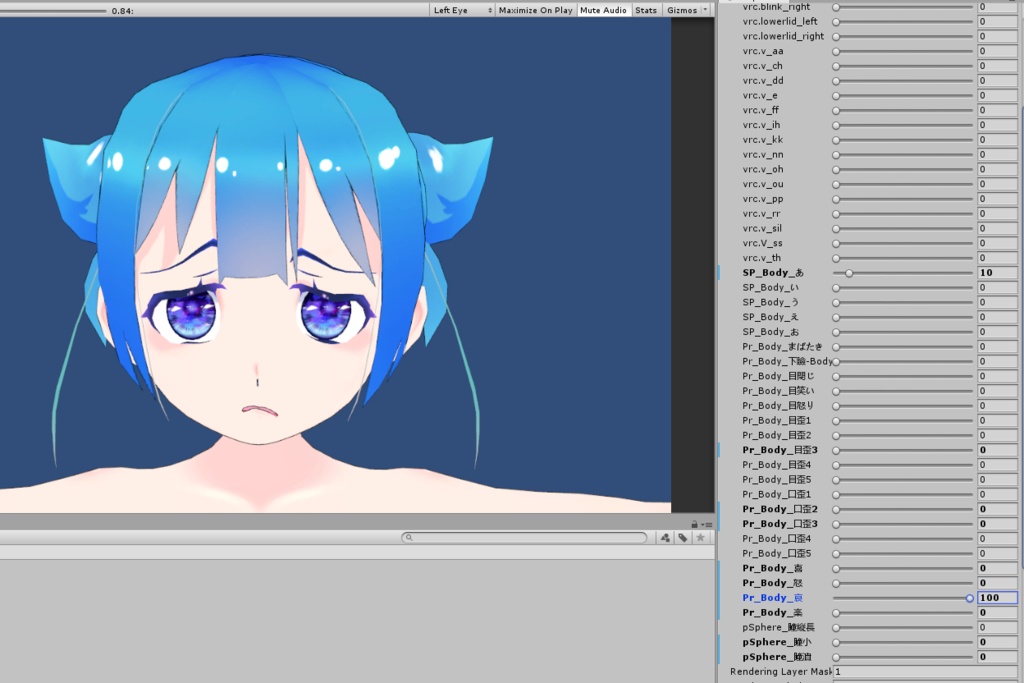Viewport: 1024px width, 683px height.
Task: Click the project search input field
Action: (x=524, y=537)
